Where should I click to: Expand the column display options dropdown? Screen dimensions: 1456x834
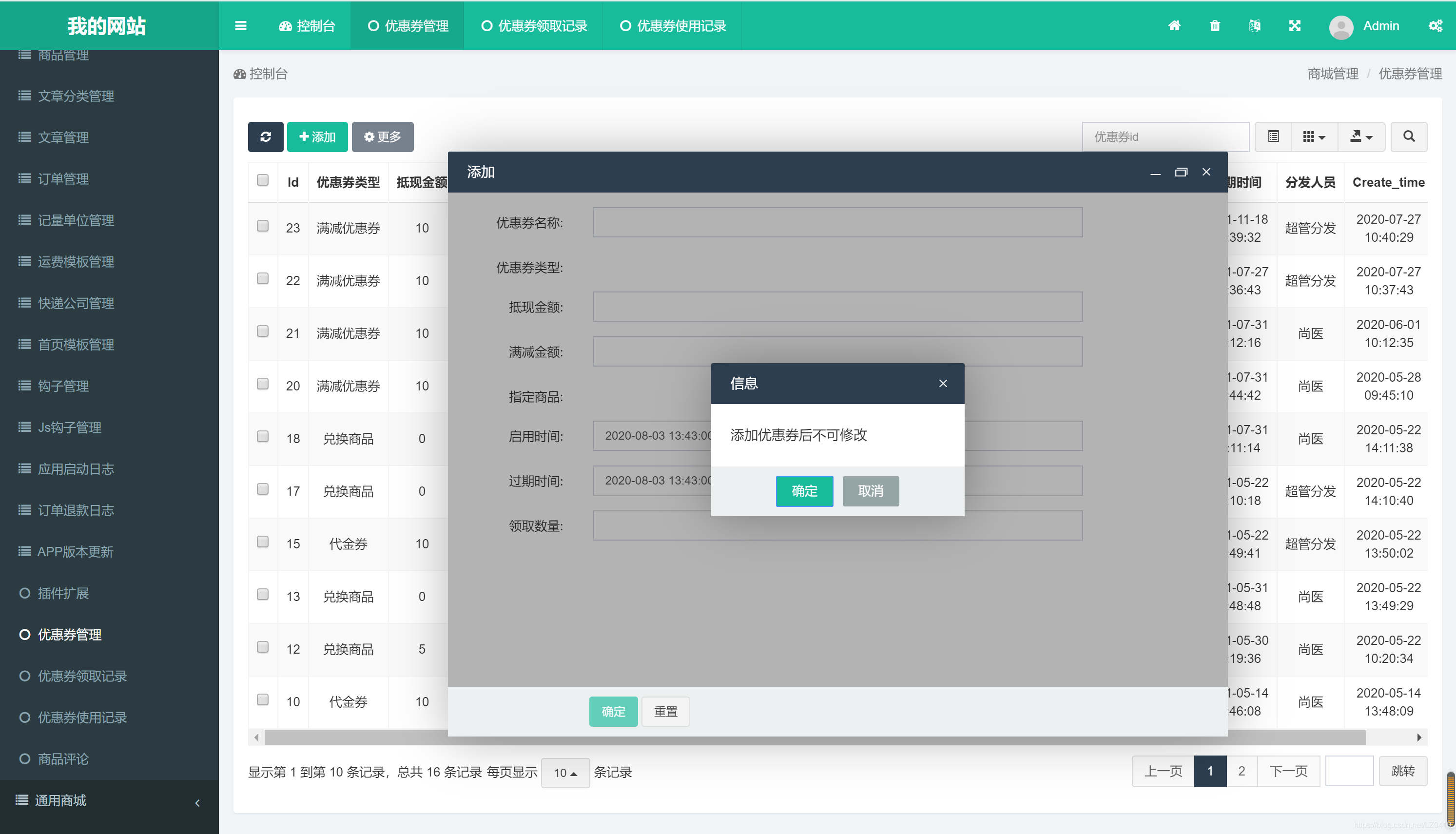(1313, 136)
